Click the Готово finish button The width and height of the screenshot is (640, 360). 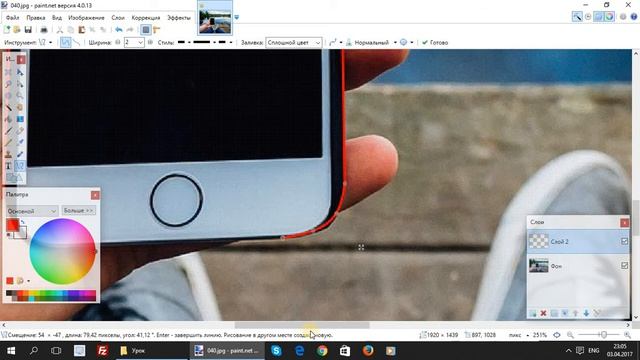(435, 42)
